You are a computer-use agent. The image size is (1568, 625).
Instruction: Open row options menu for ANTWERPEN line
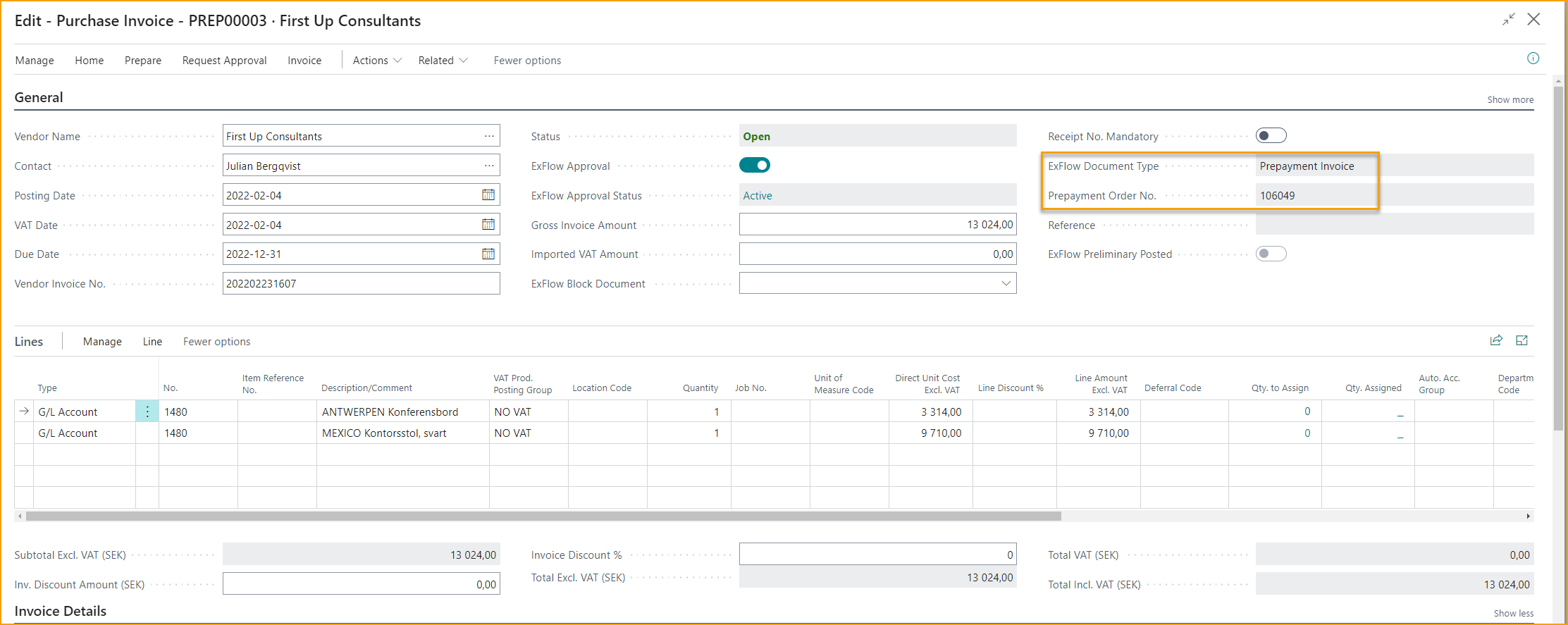pos(147,411)
